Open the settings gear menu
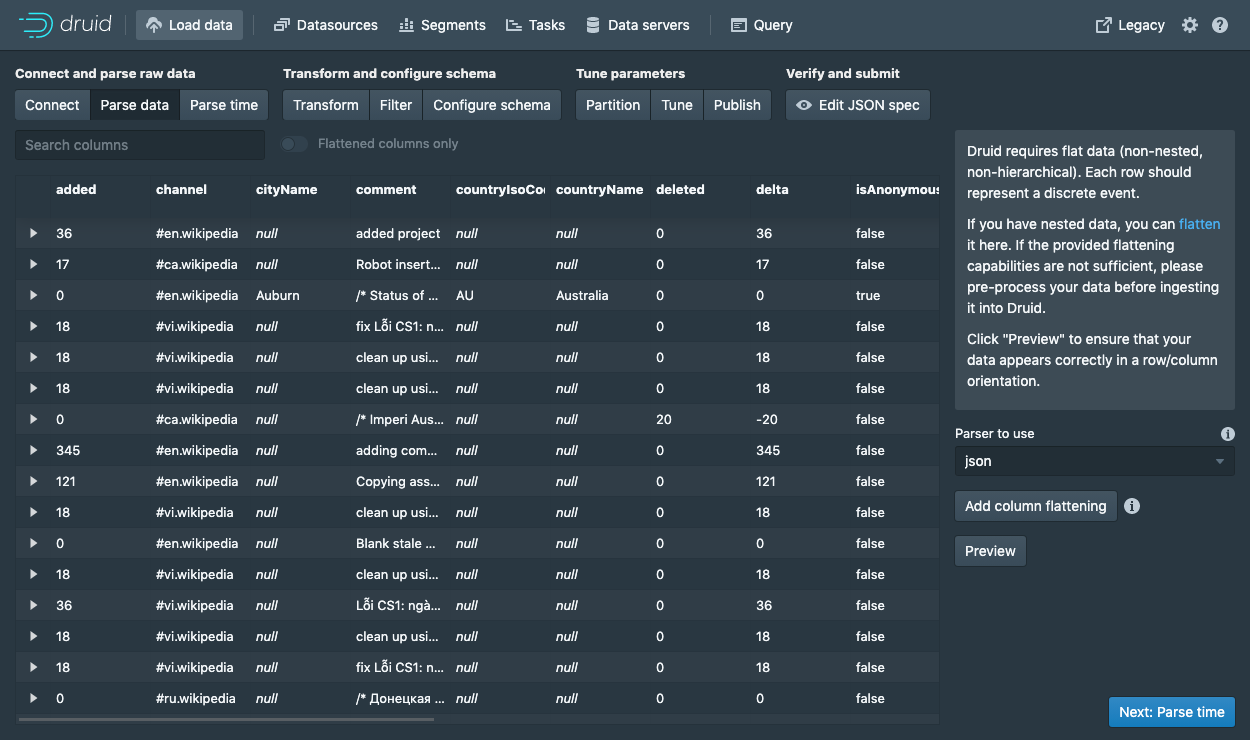 (1189, 25)
